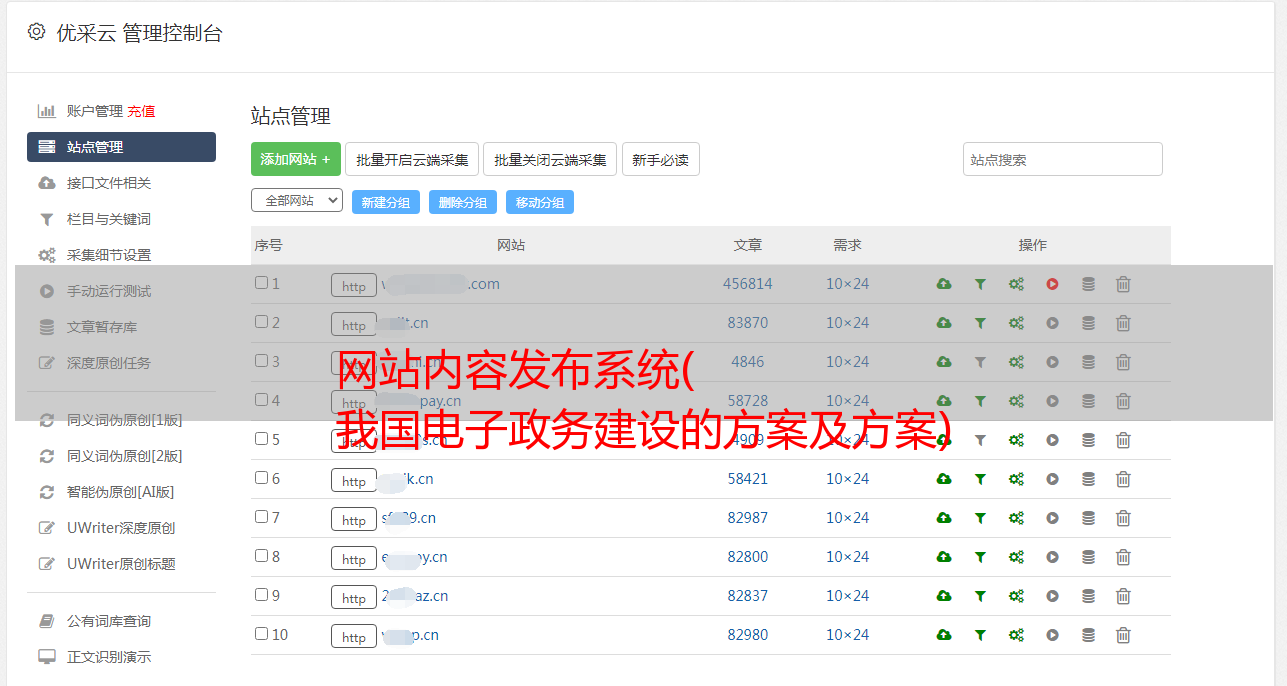Click the gears icon in row 6
This screenshot has width=1287, height=686.
click(x=1016, y=479)
